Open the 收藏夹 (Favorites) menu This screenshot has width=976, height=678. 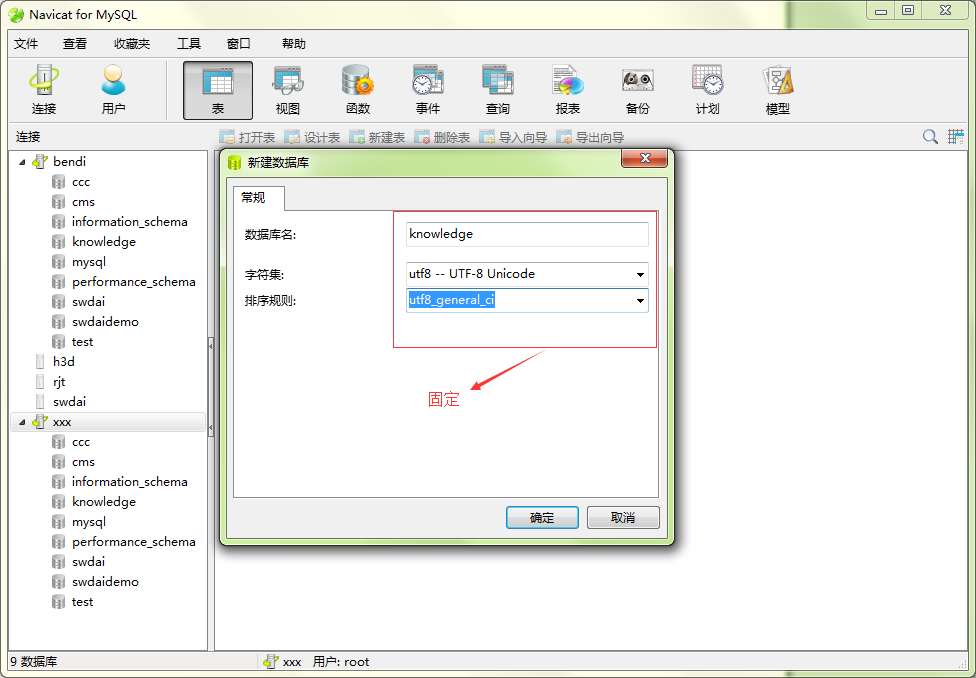[132, 44]
